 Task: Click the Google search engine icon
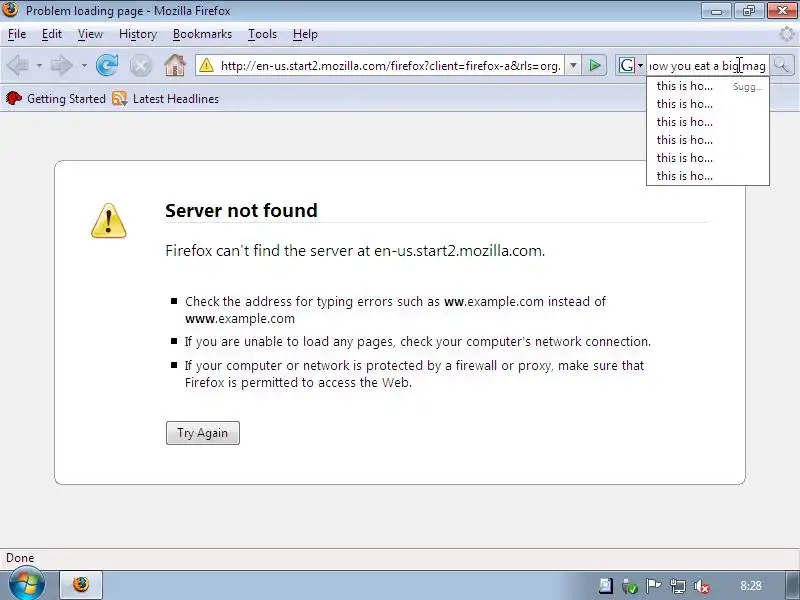tap(626, 65)
